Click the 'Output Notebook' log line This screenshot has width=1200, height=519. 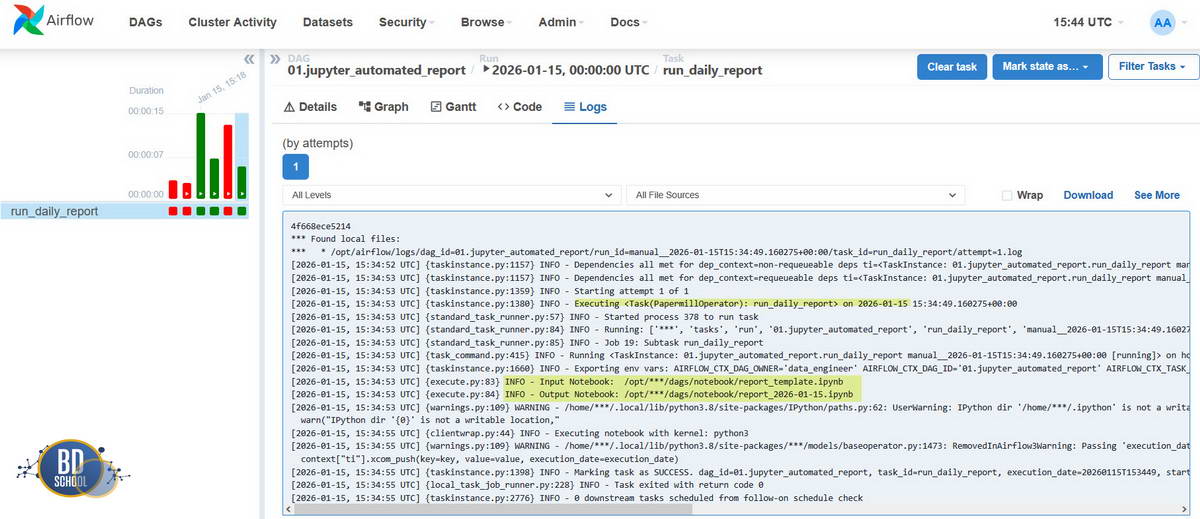pyautogui.click(x=681, y=394)
